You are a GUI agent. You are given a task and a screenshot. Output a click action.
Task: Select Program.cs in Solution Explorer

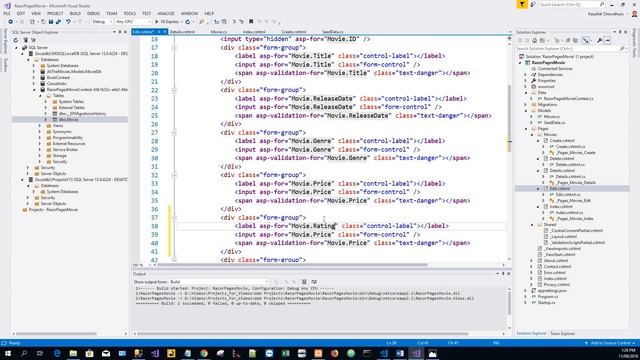(548, 297)
